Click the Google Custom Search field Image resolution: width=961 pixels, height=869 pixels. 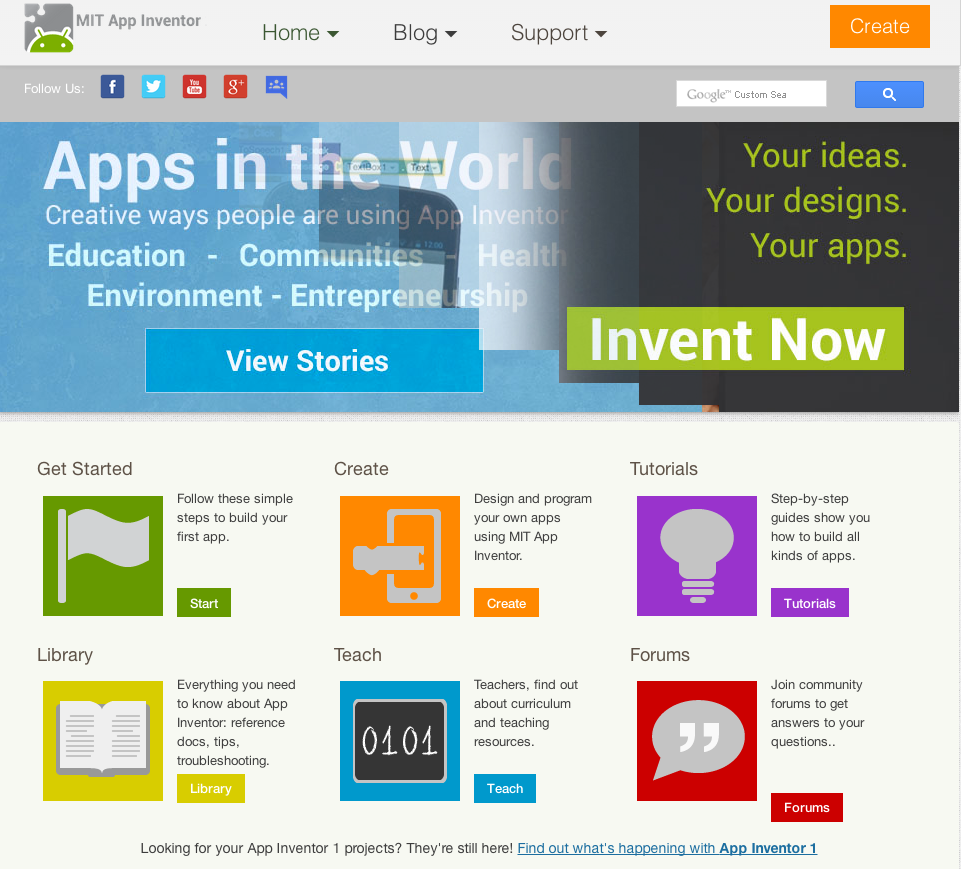click(751, 94)
